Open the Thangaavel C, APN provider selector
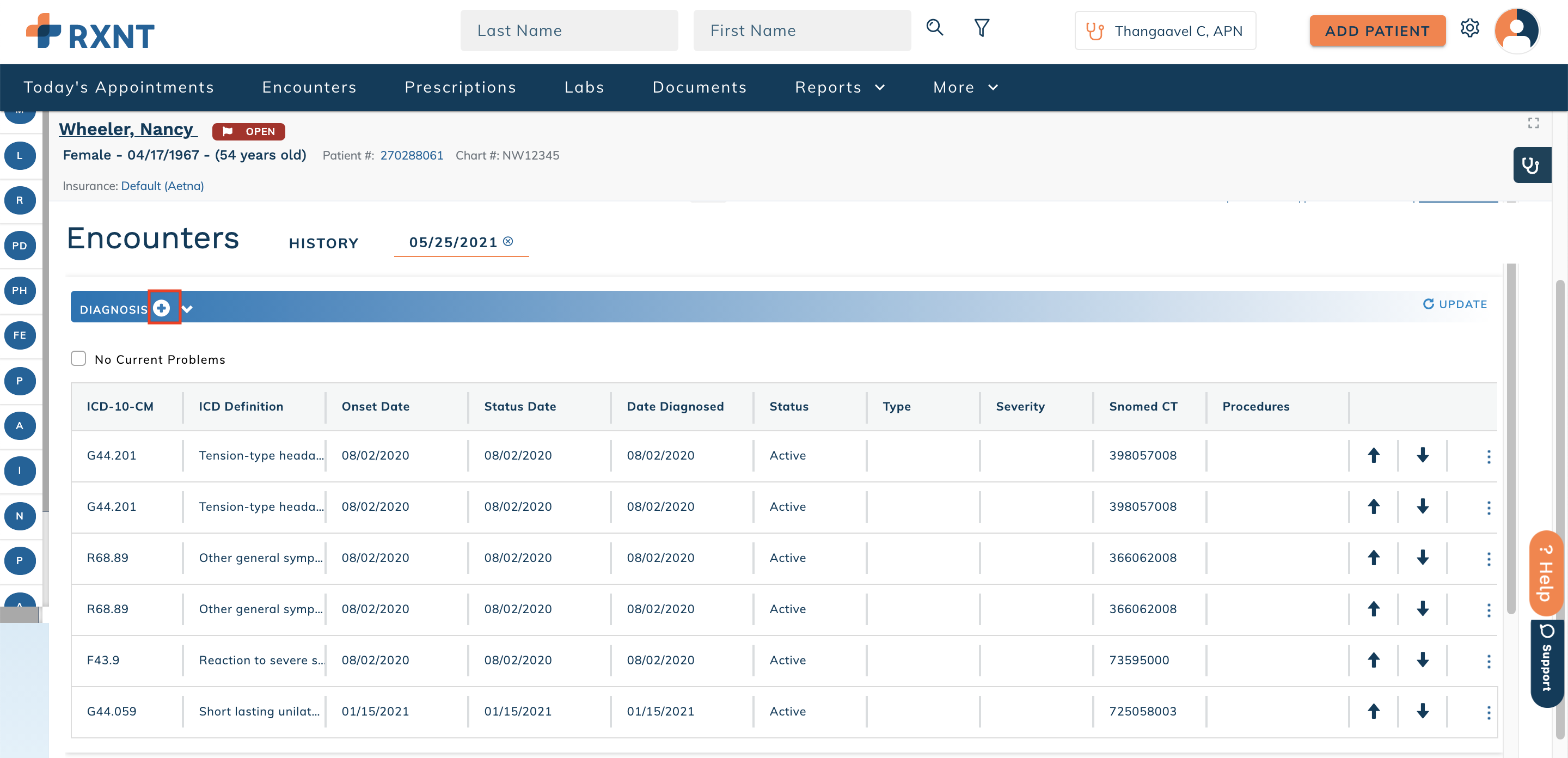This screenshot has height=758, width=1568. point(1165,30)
